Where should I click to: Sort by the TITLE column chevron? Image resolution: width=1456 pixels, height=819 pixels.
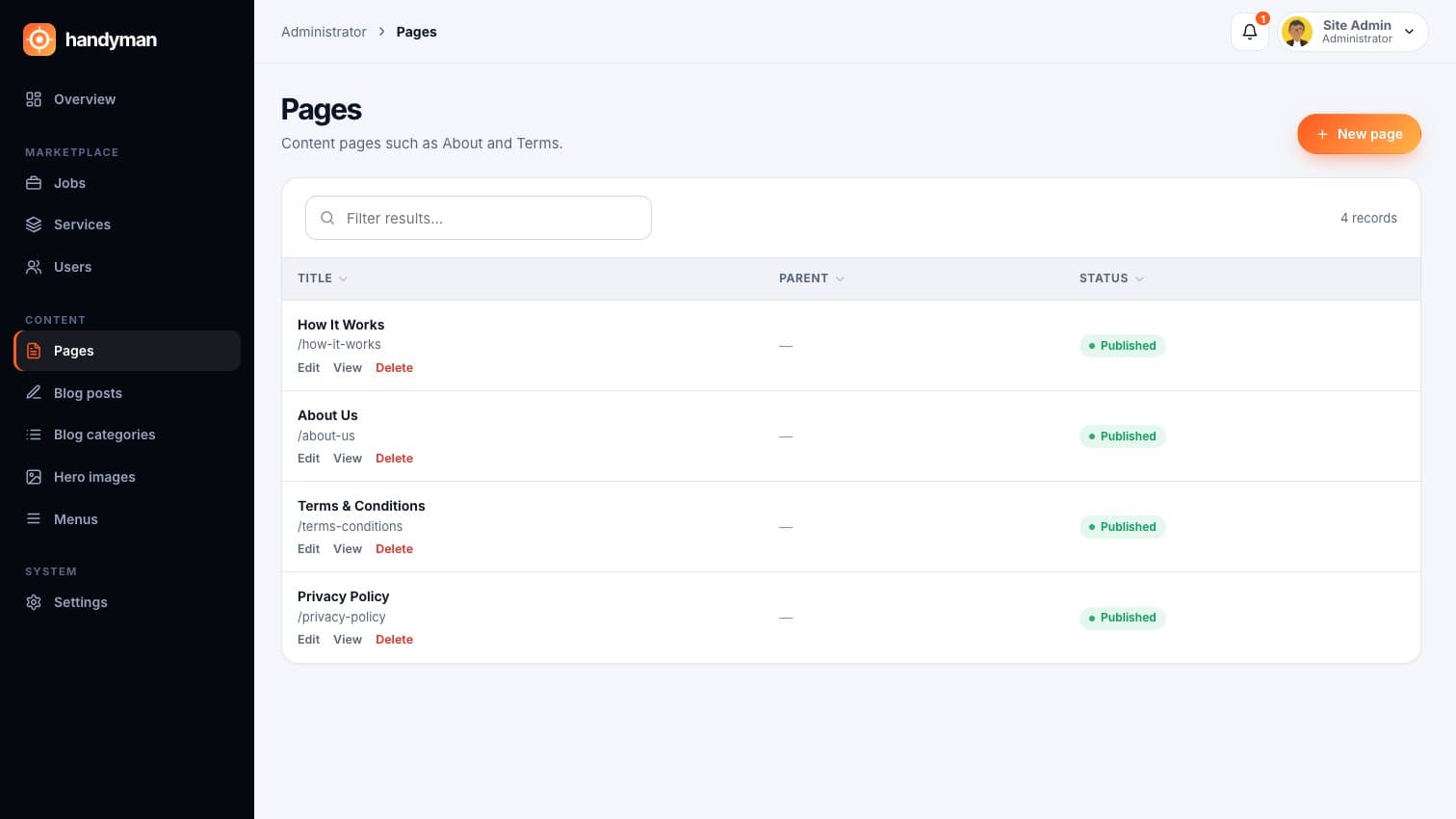pyautogui.click(x=343, y=278)
